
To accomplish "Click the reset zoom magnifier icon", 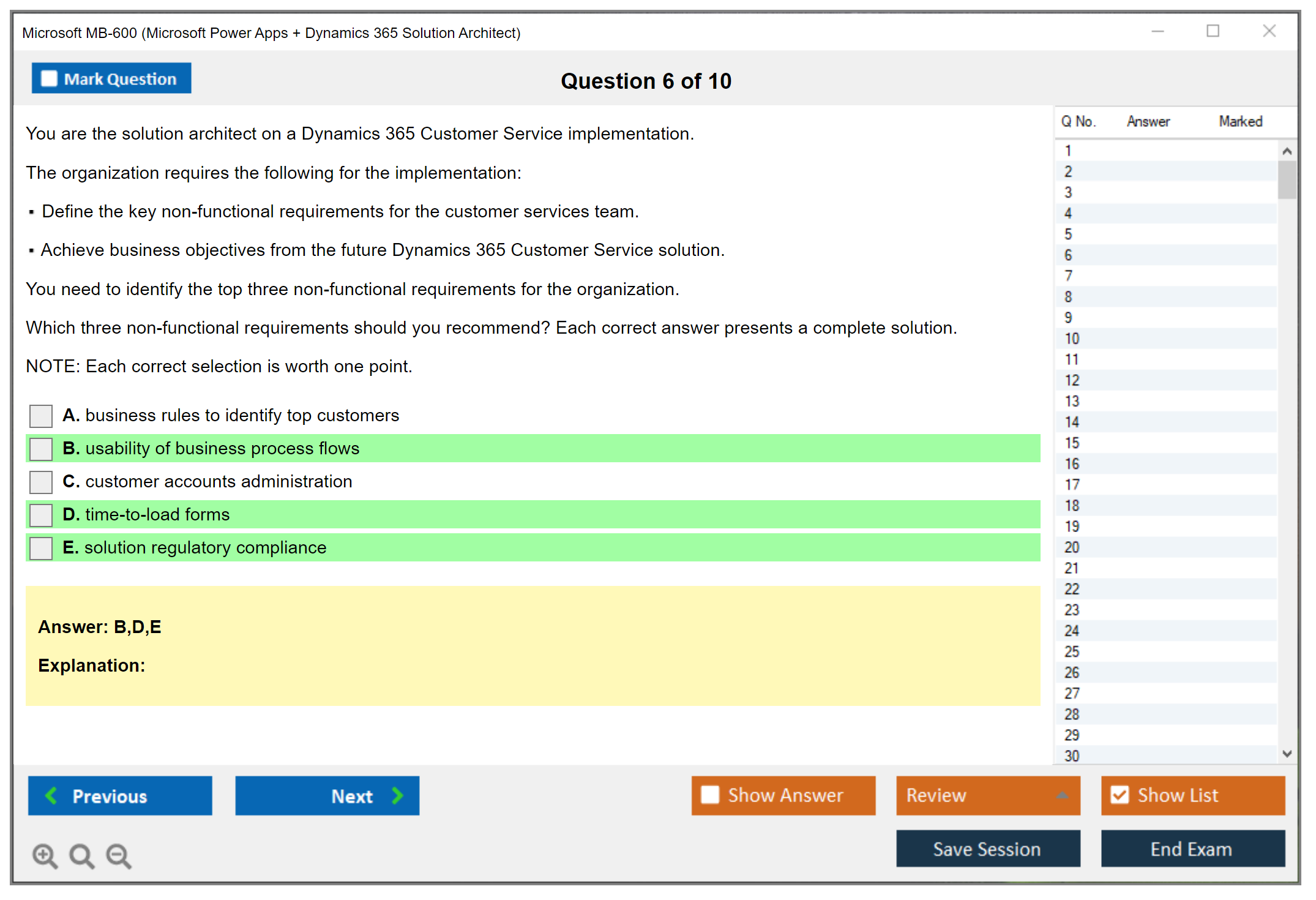I will 81,855.
